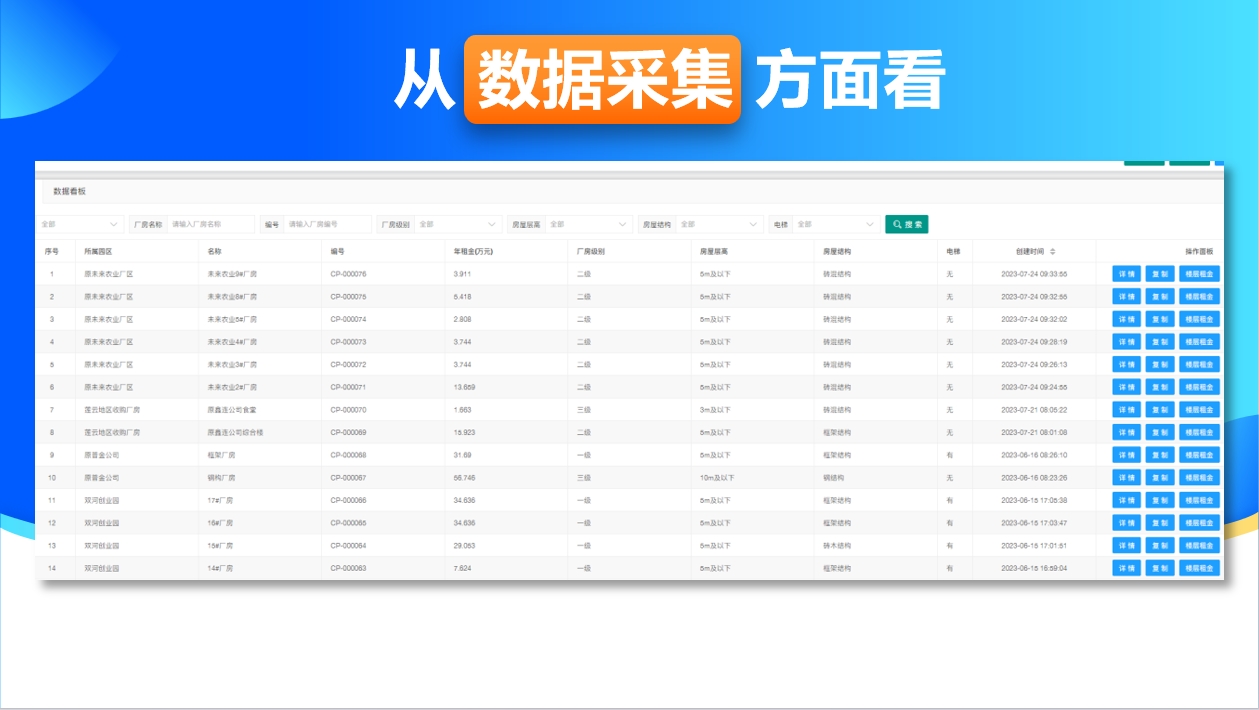Select the cell 未来农业9#厂房
Viewport: 1259px width, 710px height.
coord(232,274)
